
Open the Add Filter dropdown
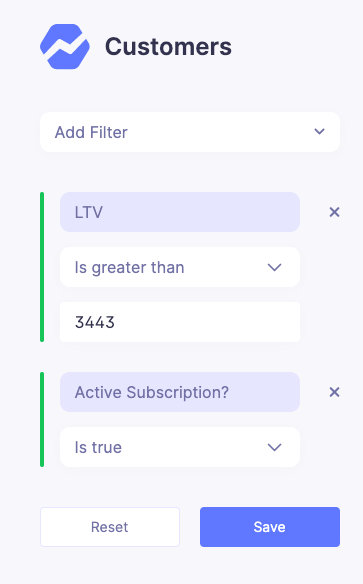pos(190,132)
